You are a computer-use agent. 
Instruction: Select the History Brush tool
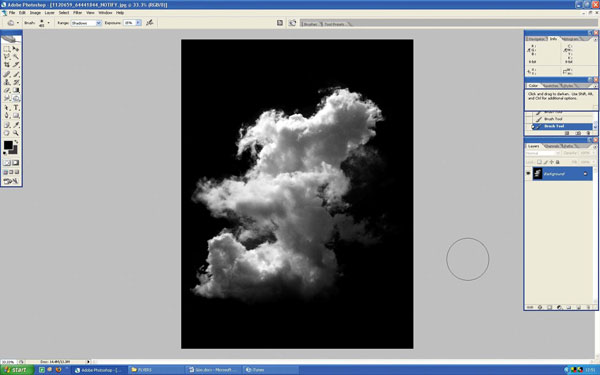(16, 82)
